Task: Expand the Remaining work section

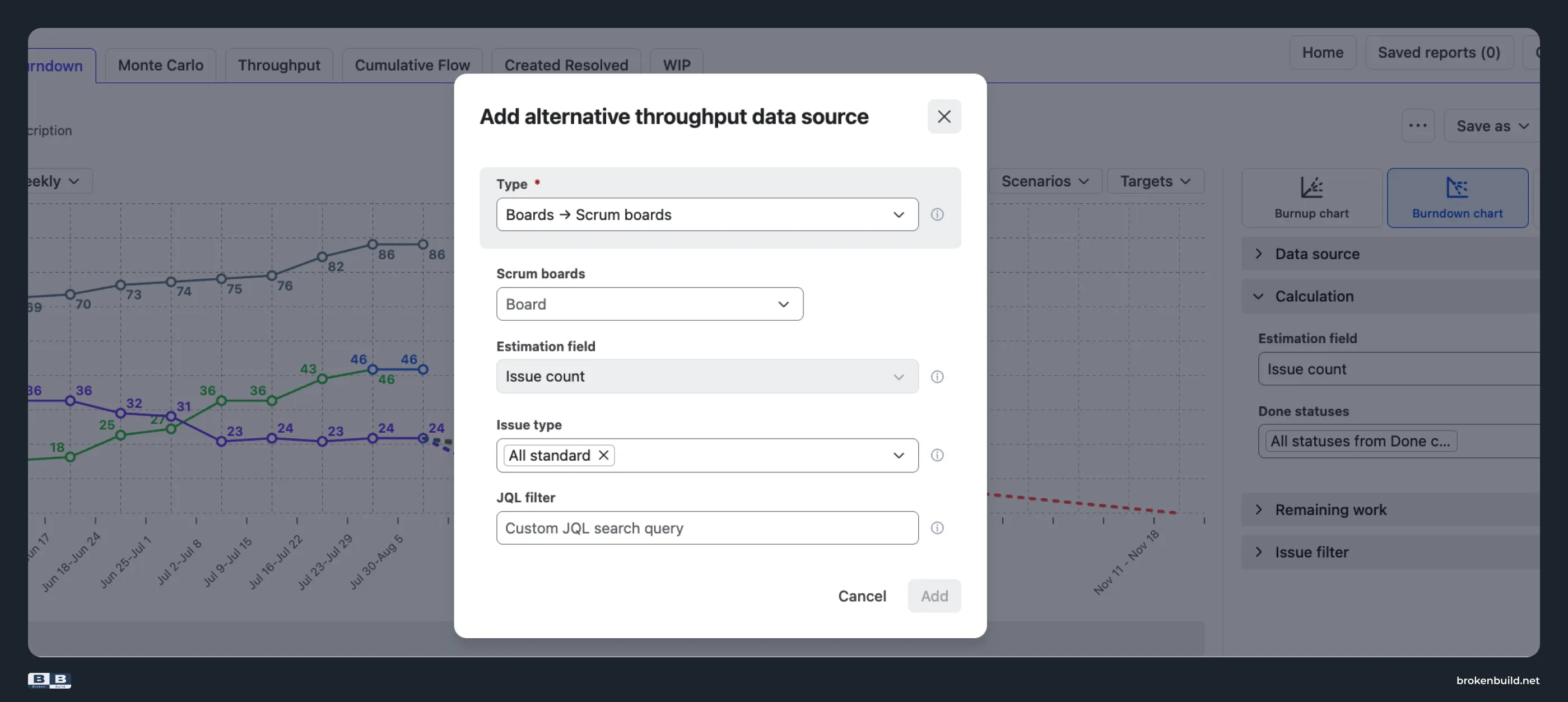Action: (1390, 509)
